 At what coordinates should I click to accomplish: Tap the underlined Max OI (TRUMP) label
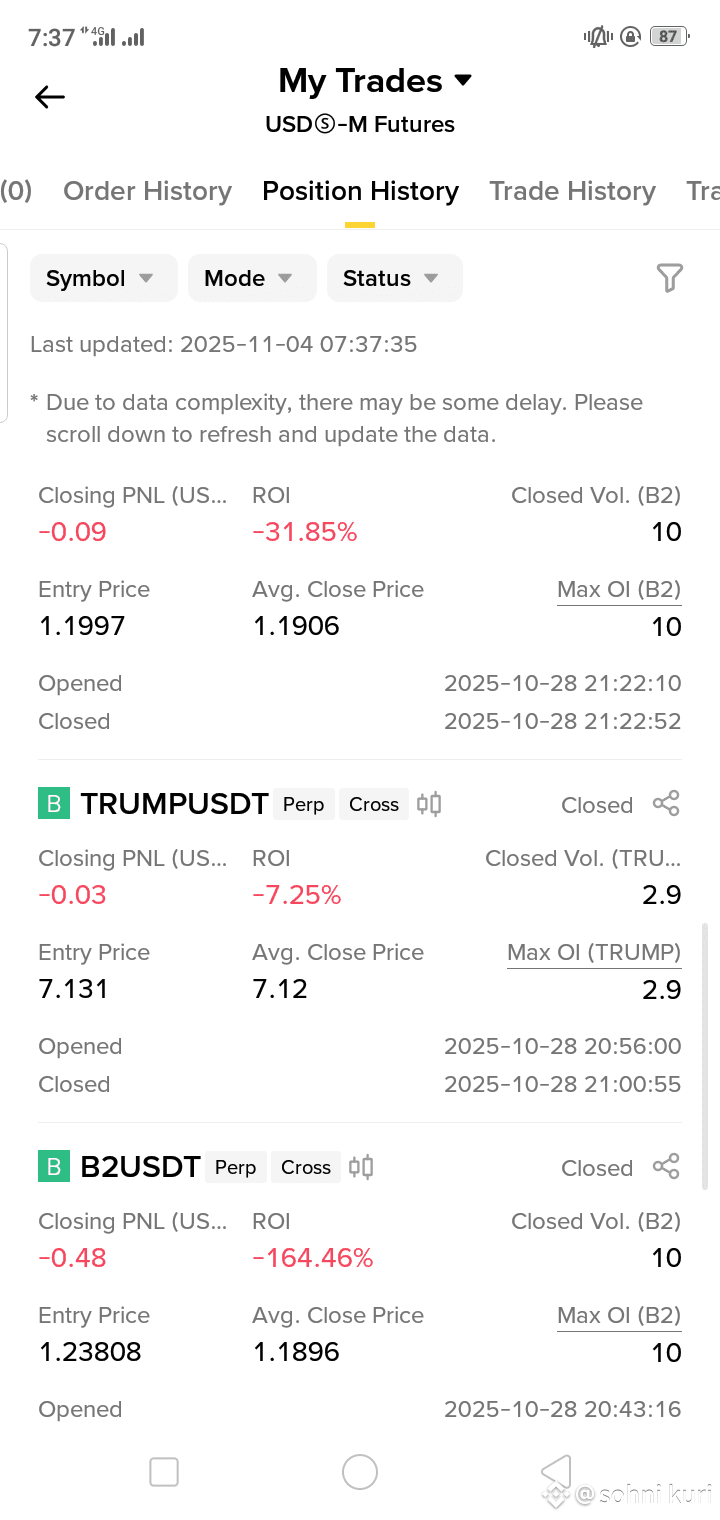click(x=594, y=953)
